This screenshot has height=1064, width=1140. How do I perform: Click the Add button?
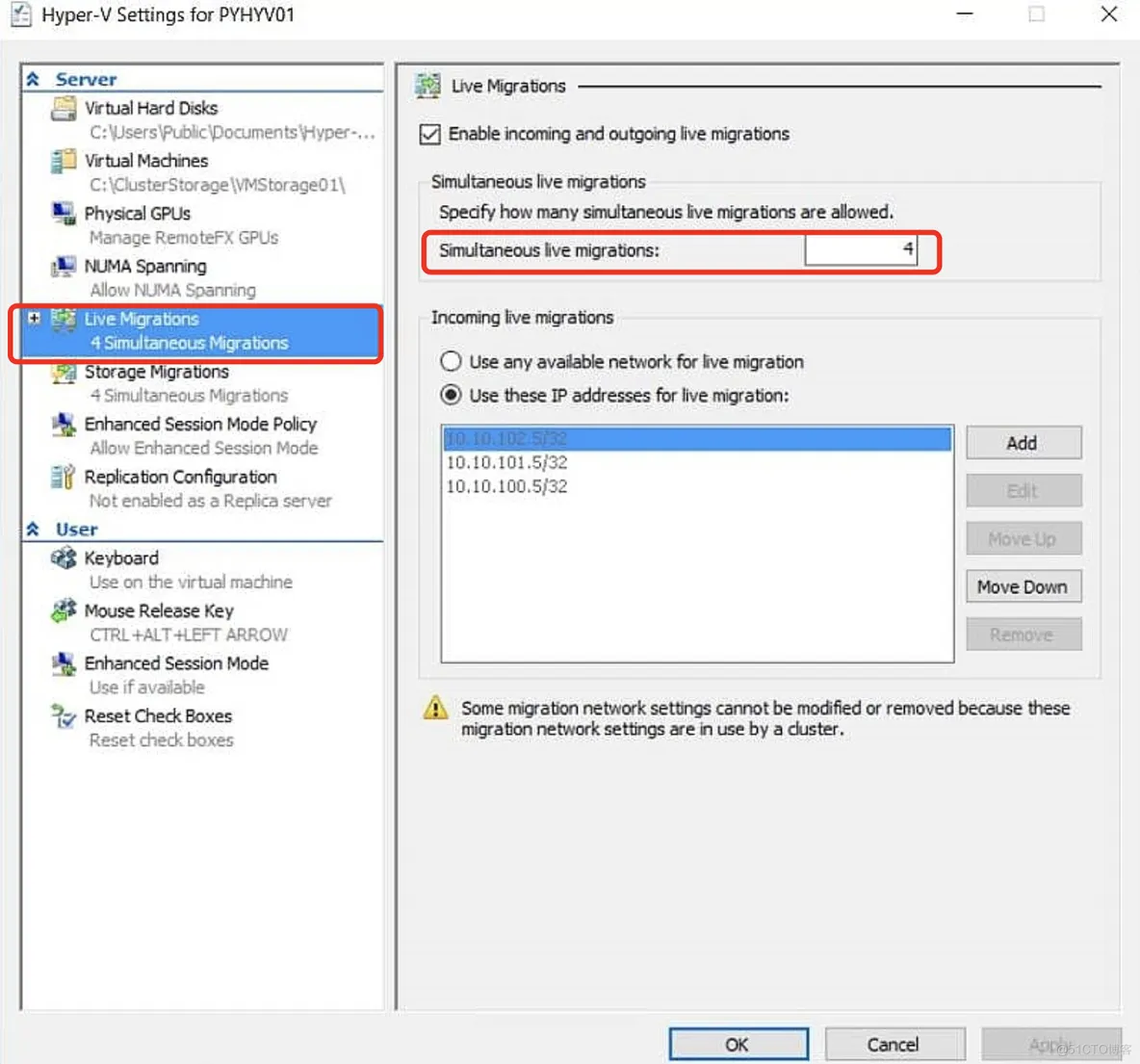pyautogui.click(x=1023, y=443)
